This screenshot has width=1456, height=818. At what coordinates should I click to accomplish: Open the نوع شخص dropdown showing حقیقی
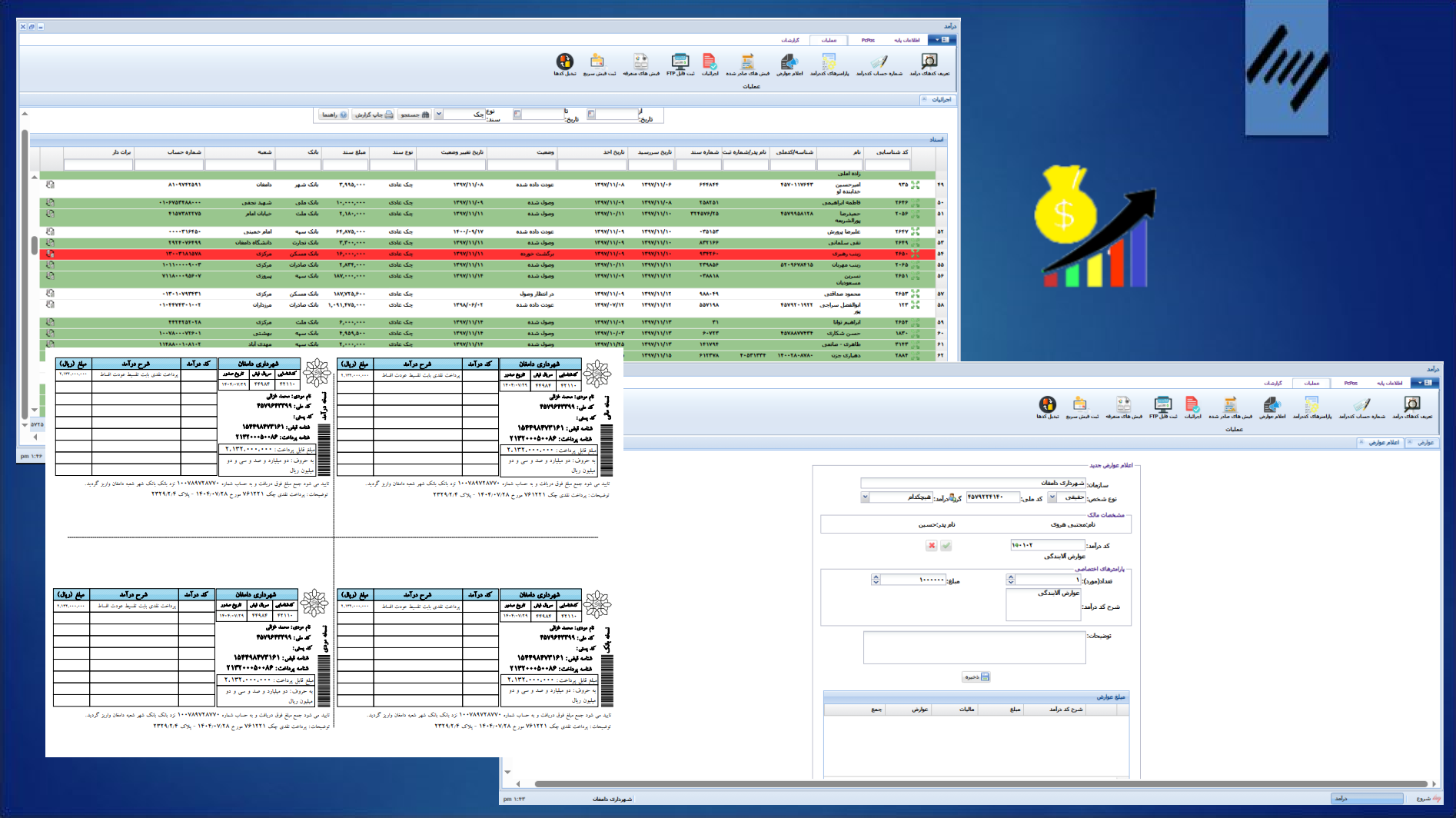pos(1052,497)
